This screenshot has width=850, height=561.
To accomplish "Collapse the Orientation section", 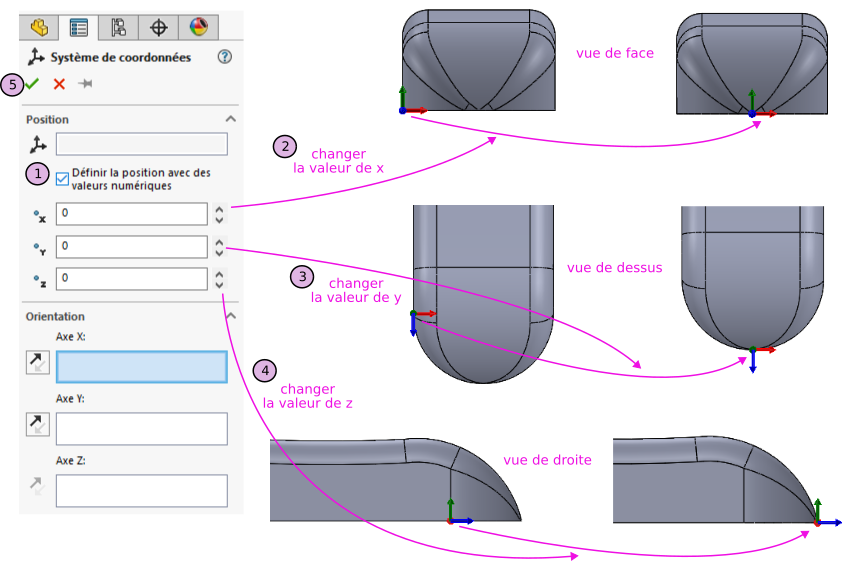I will pyautogui.click(x=231, y=316).
